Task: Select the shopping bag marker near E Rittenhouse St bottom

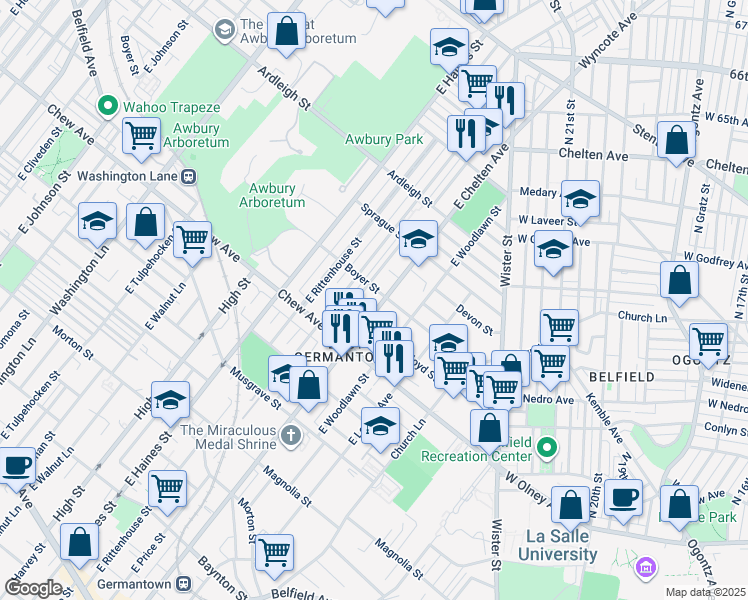Action: [80, 542]
